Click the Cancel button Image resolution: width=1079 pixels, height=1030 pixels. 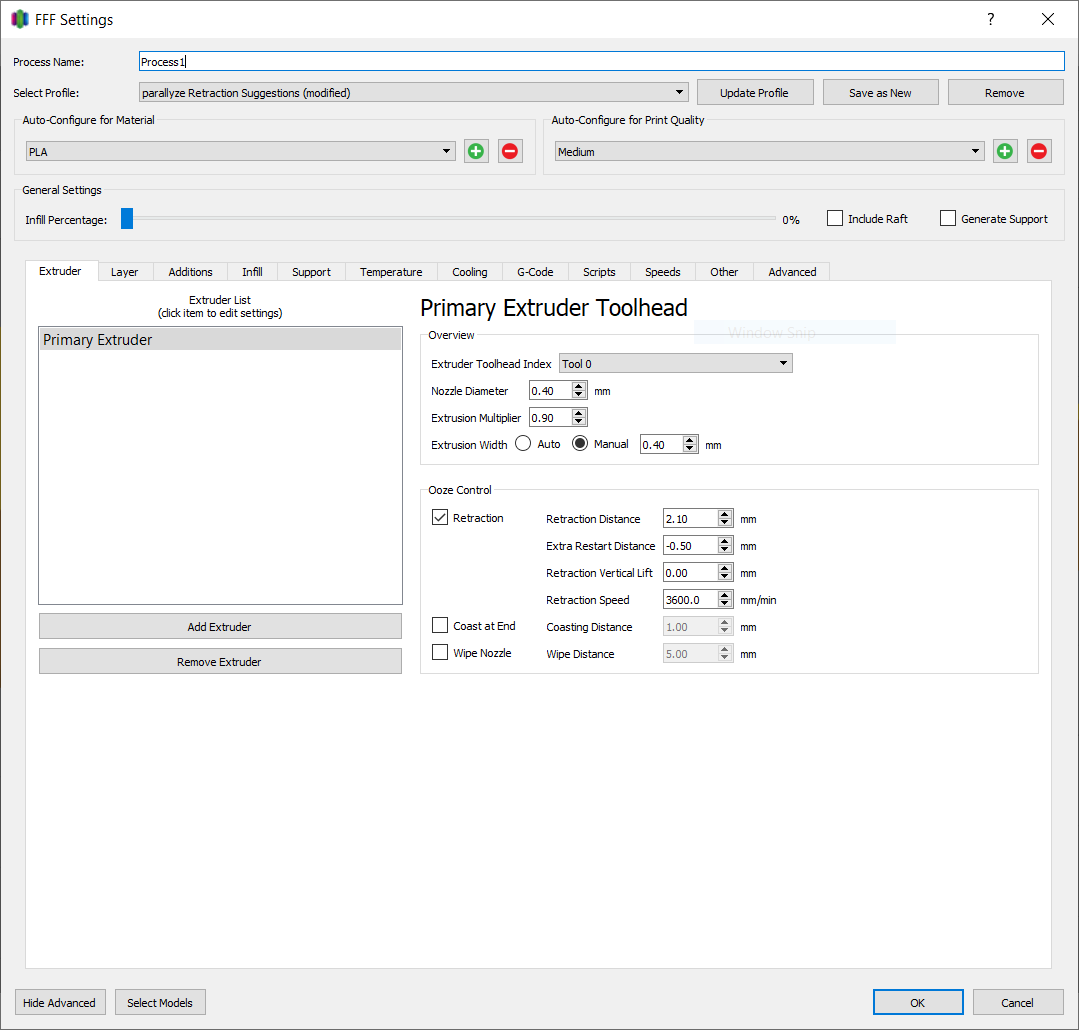[x=1017, y=1002]
